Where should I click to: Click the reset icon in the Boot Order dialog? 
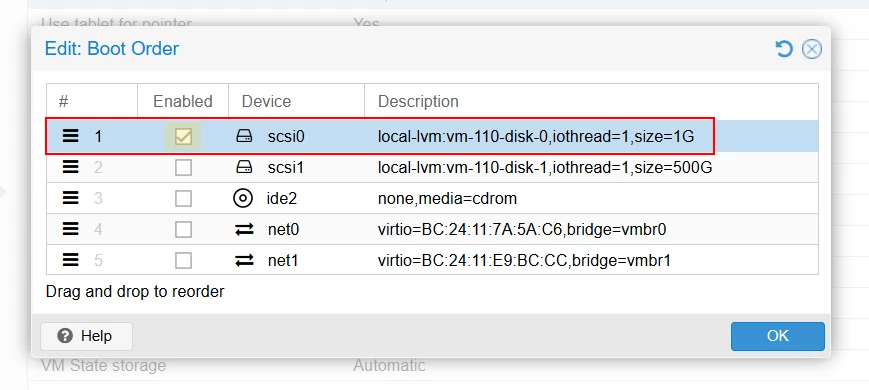[x=784, y=49]
